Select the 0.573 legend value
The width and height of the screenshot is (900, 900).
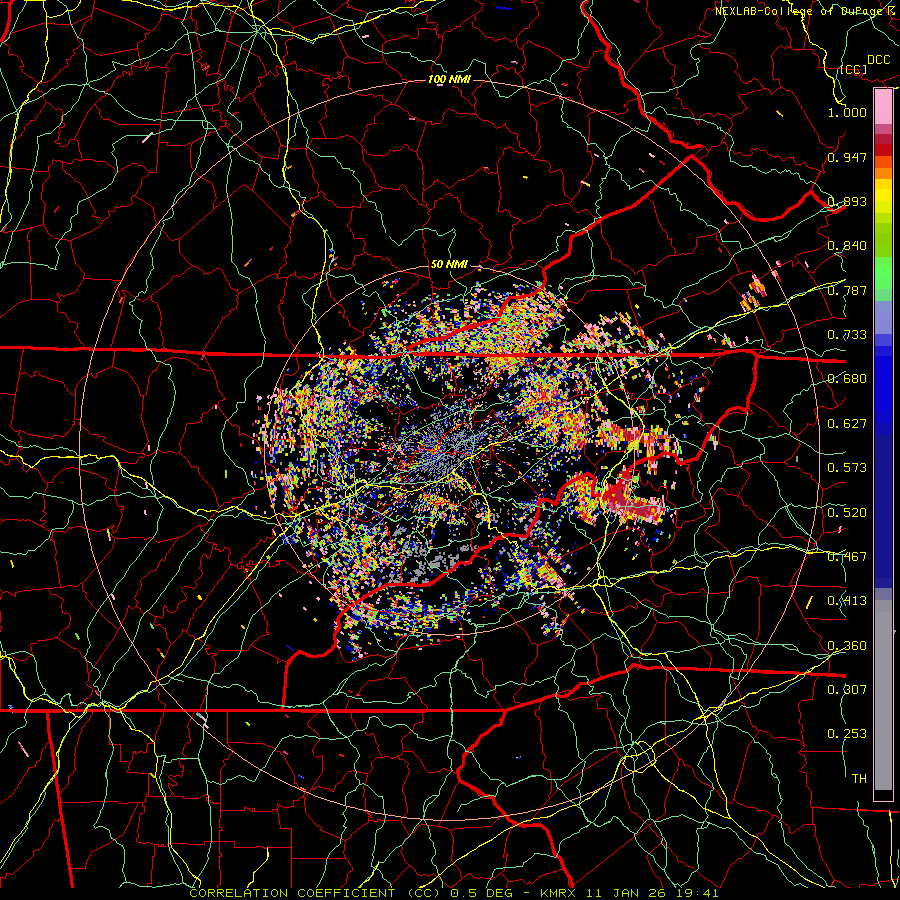(x=847, y=468)
